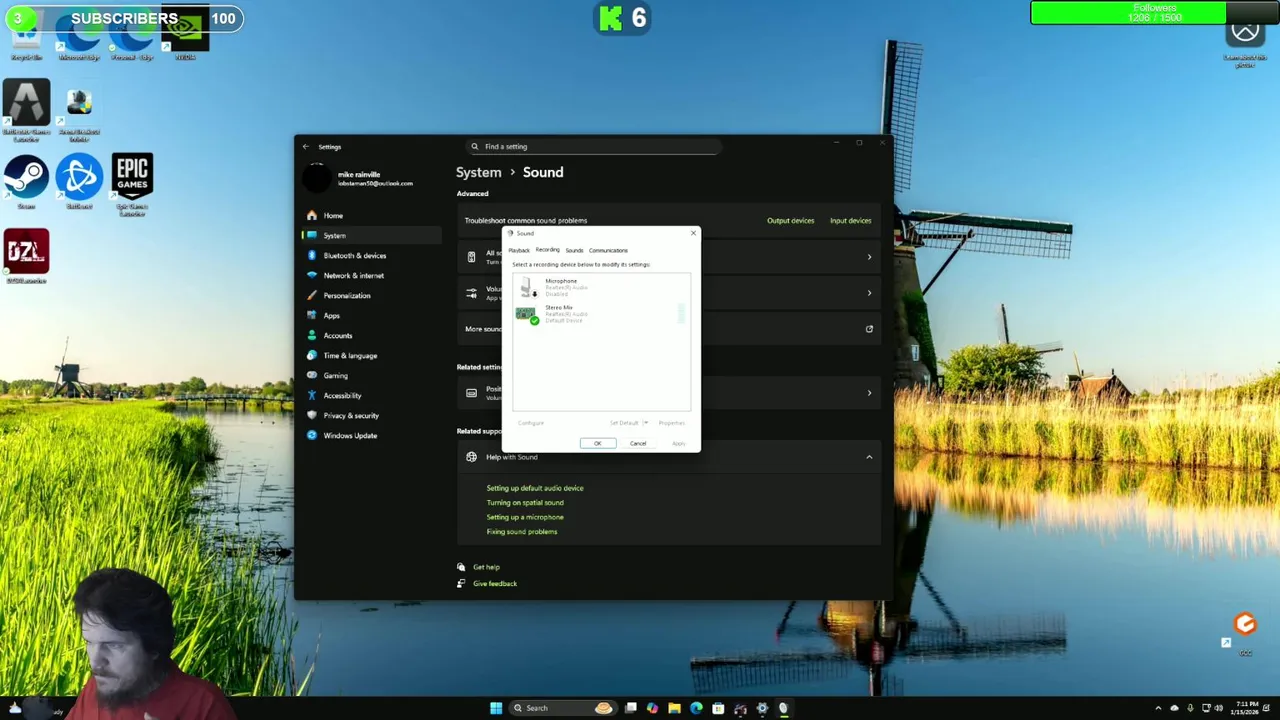Click the Settings back arrow
1280x720 pixels.
click(x=306, y=147)
